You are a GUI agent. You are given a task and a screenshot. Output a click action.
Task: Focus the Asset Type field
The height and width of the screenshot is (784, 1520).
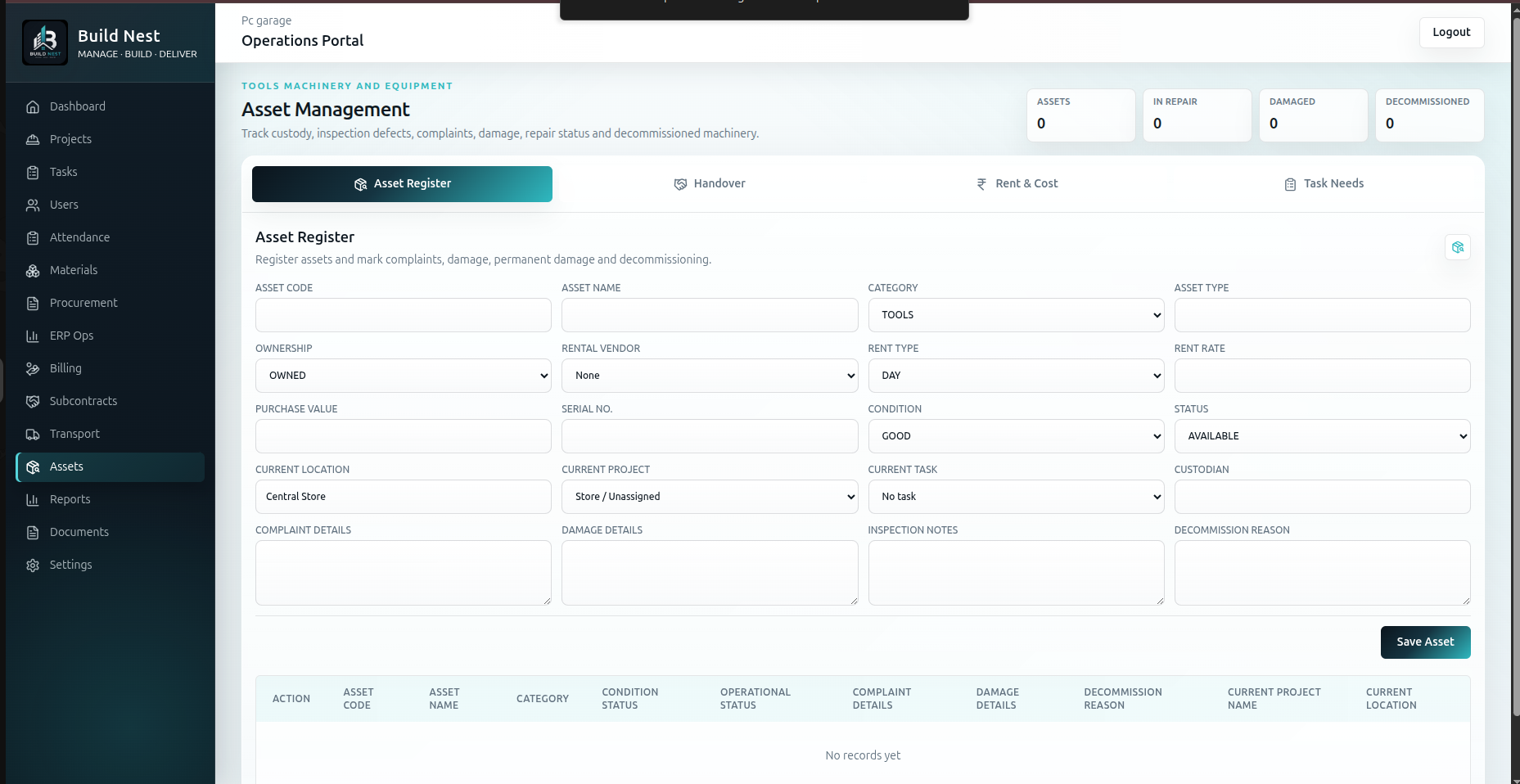(1322, 315)
